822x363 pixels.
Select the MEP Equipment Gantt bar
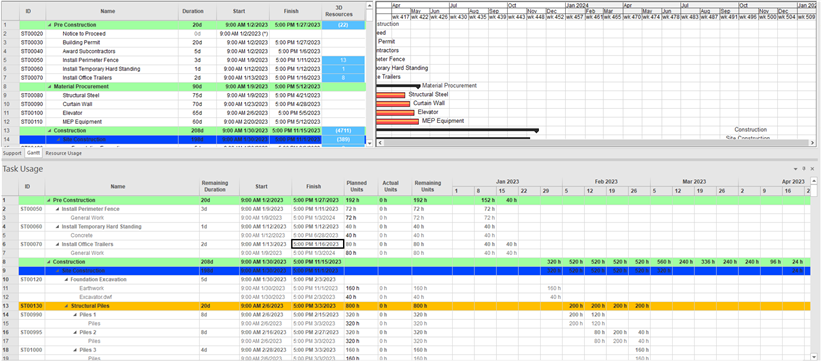(397, 121)
